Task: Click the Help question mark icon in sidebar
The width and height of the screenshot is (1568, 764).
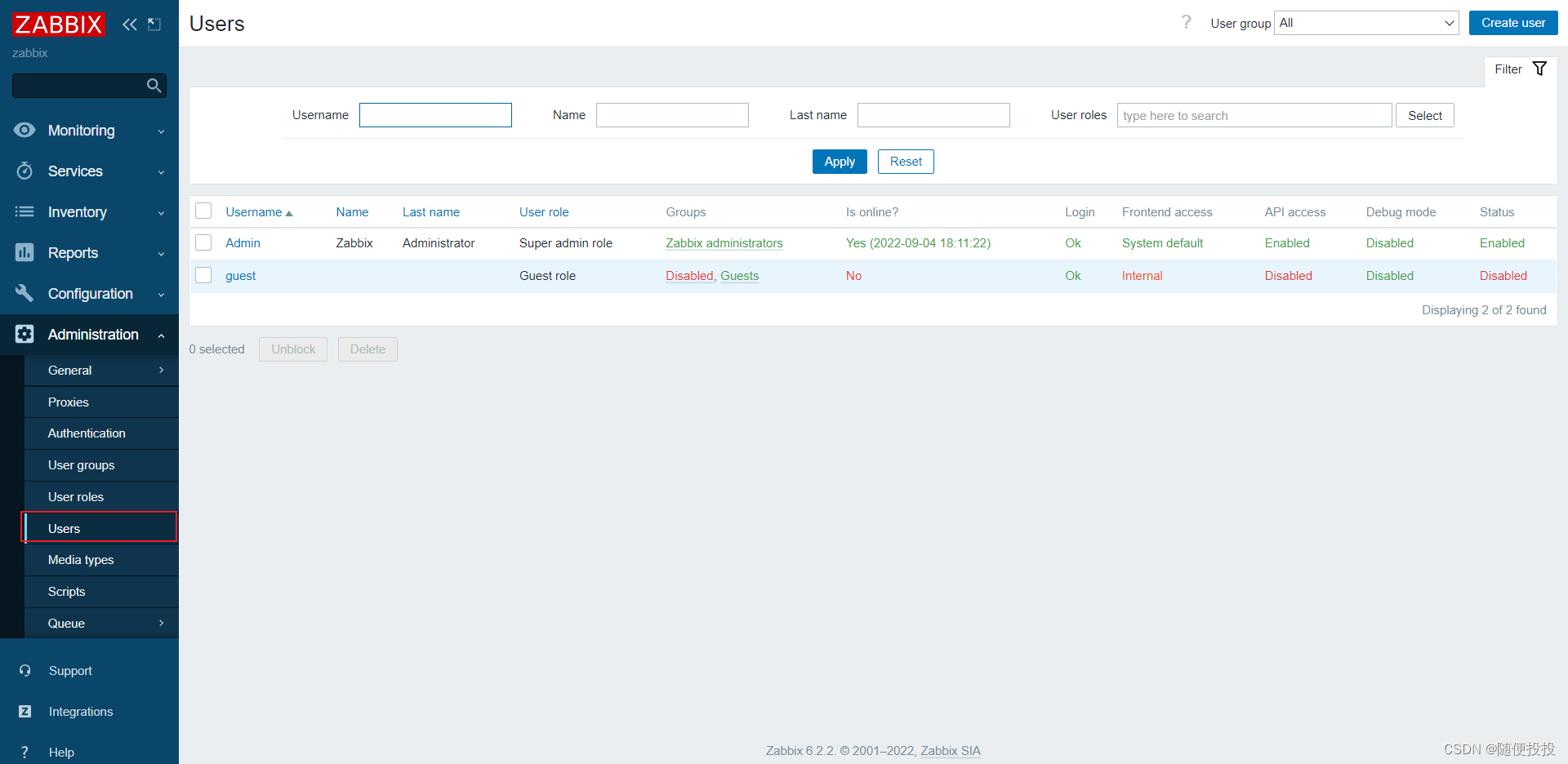Action: coord(24,752)
